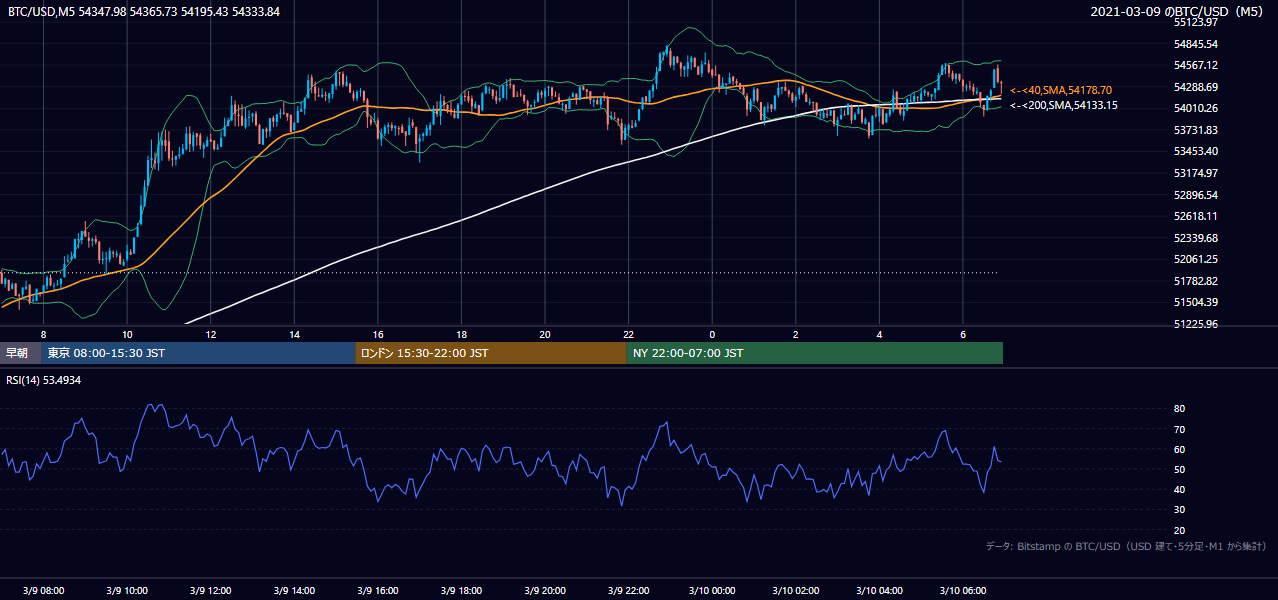1278x600 pixels.
Task: Click RSI scale level 20
Action: click(x=1179, y=530)
